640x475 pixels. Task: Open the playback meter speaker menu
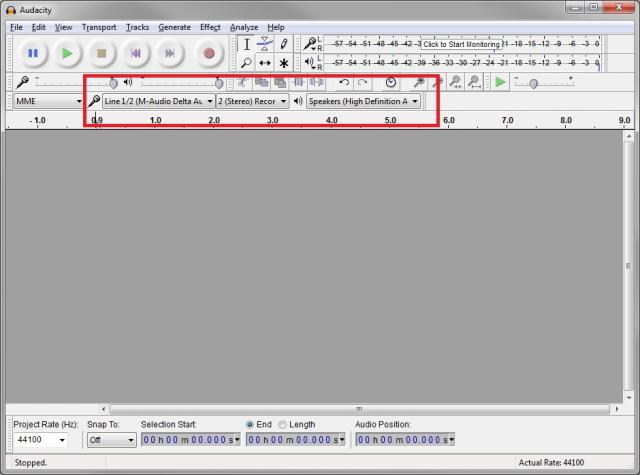tap(310, 62)
